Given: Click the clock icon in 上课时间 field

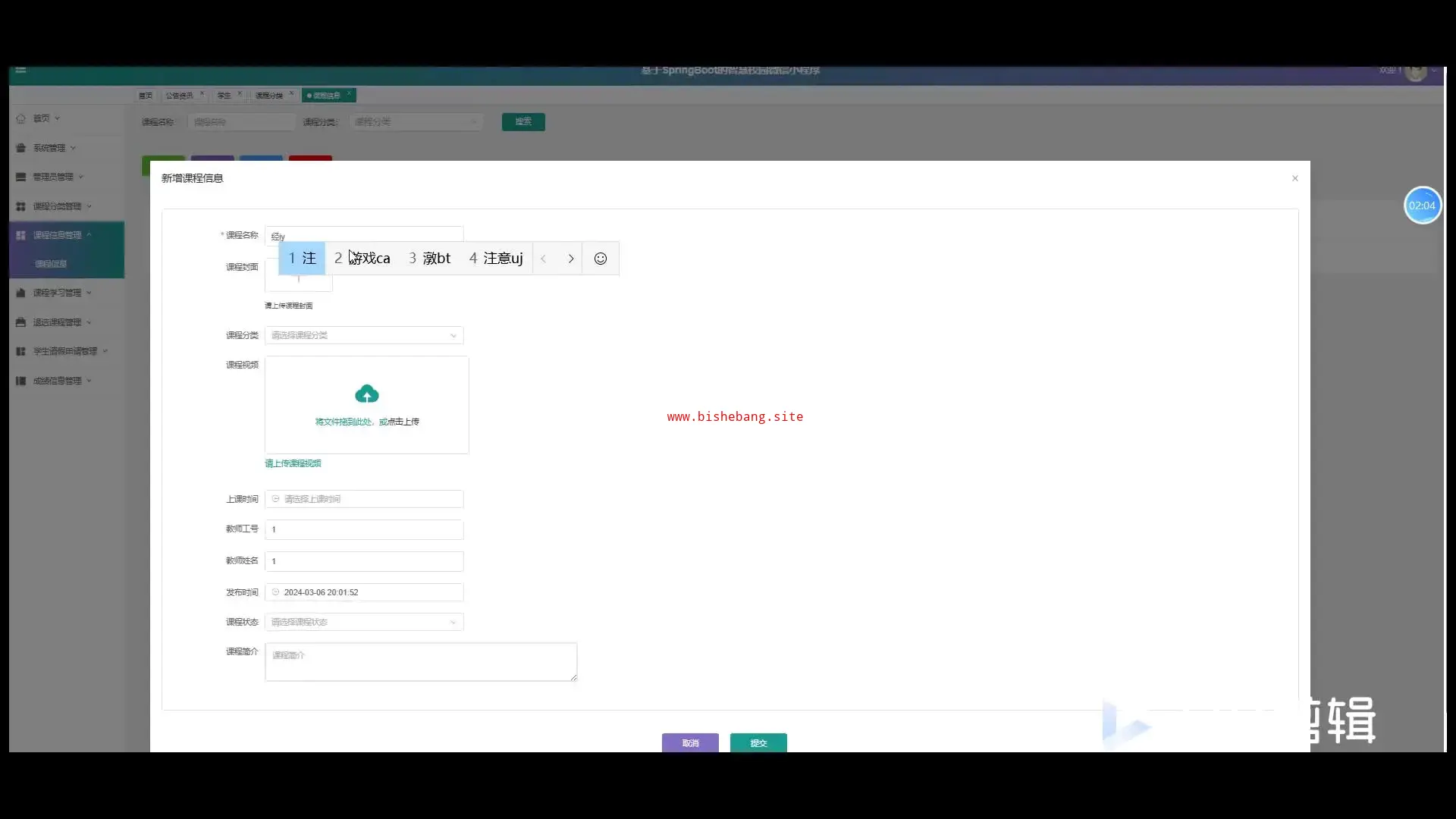Looking at the screenshot, I should pos(276,499).
